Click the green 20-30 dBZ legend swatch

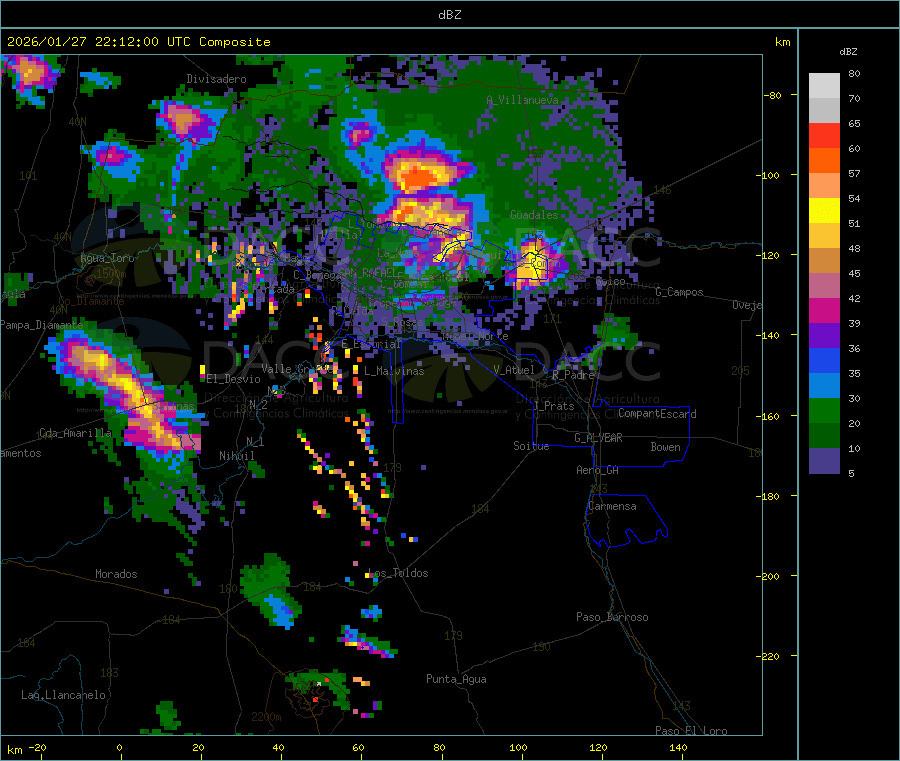click(824, 410)
